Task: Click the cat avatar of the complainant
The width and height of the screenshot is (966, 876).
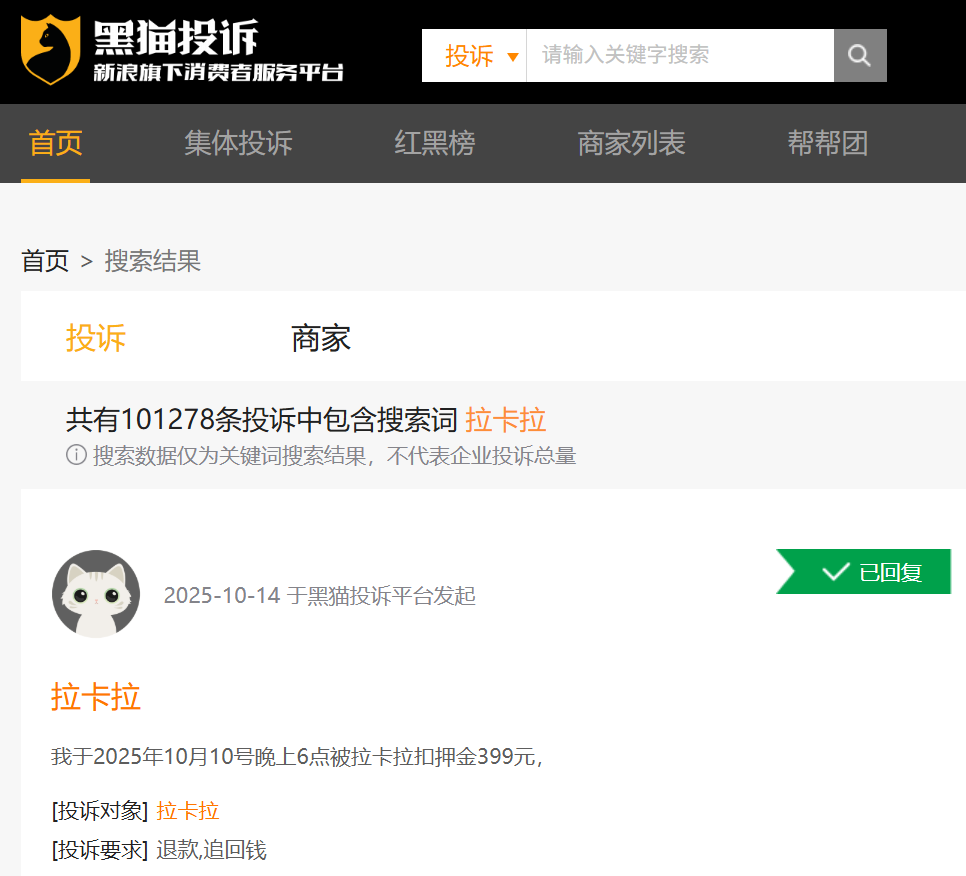Action: [96, 594]
